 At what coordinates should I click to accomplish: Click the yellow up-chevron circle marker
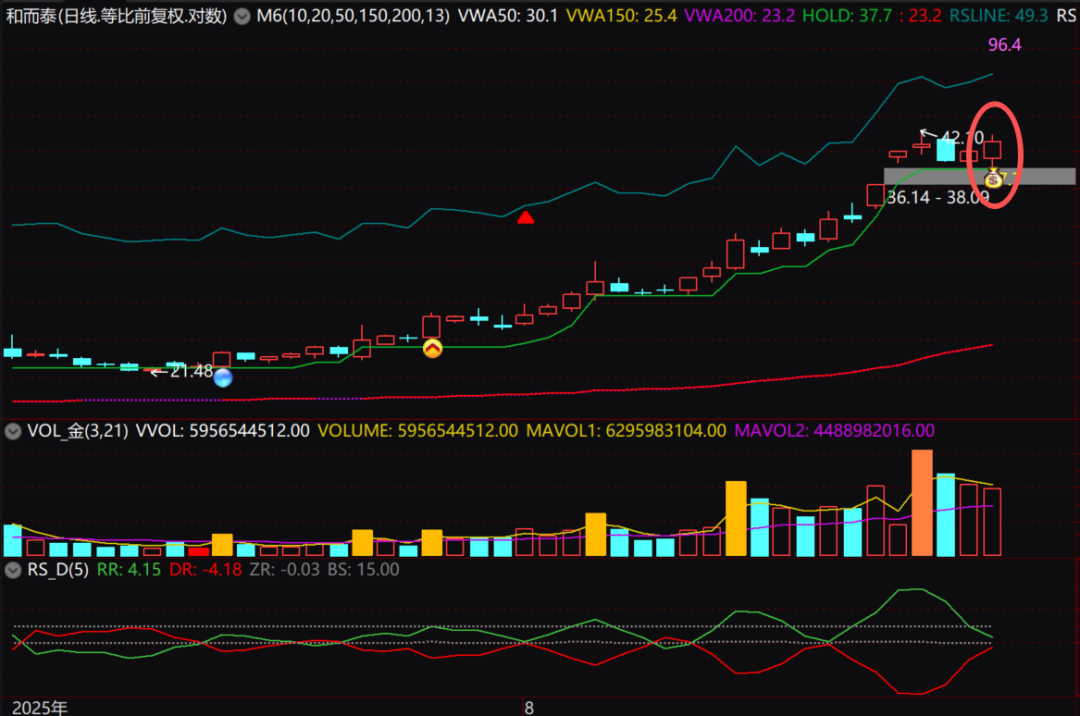(433, 348)
